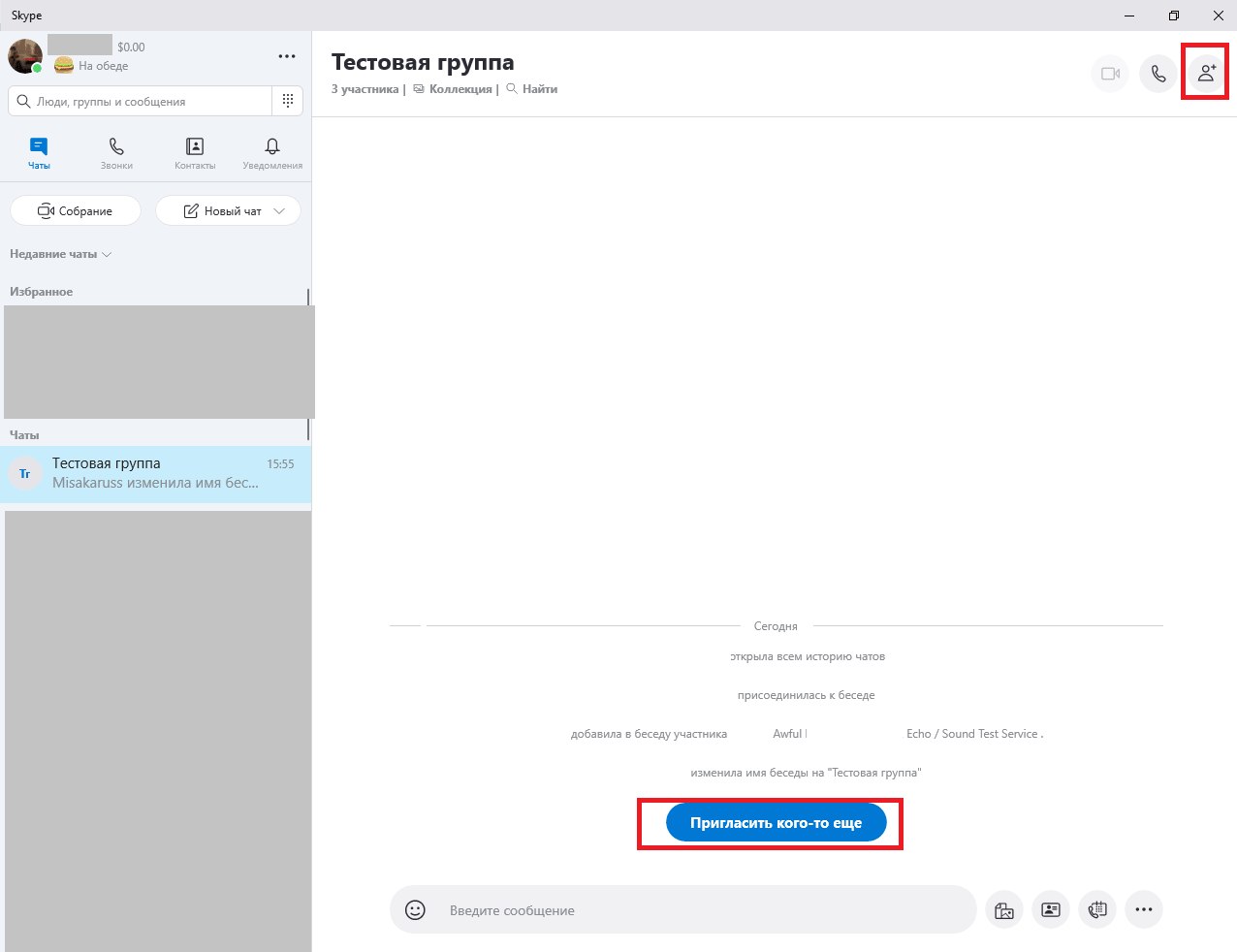This screenshot has width=1237, height=952.
Task: Click the search magnifier icon in the sidebar
Action: (x=24, y=101)
